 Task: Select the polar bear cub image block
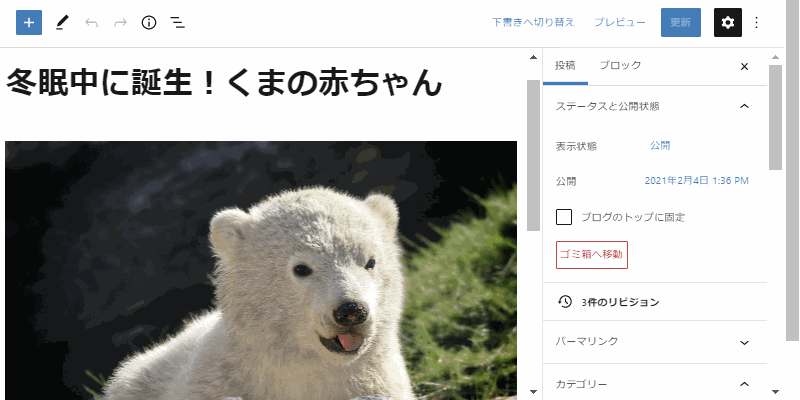(x=261, y=270)
